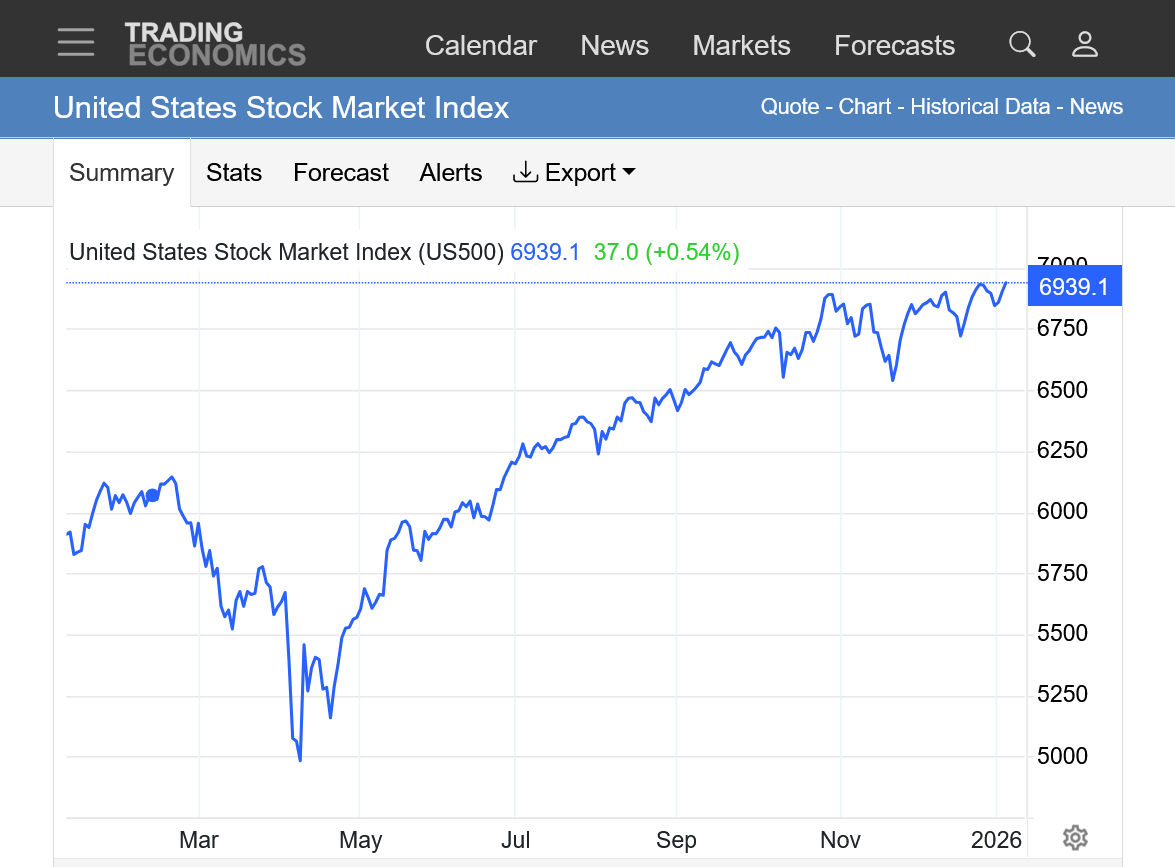The image size is (1175, 867).
Task: Select the Forecast tab
Action: [x=341, y=173]
